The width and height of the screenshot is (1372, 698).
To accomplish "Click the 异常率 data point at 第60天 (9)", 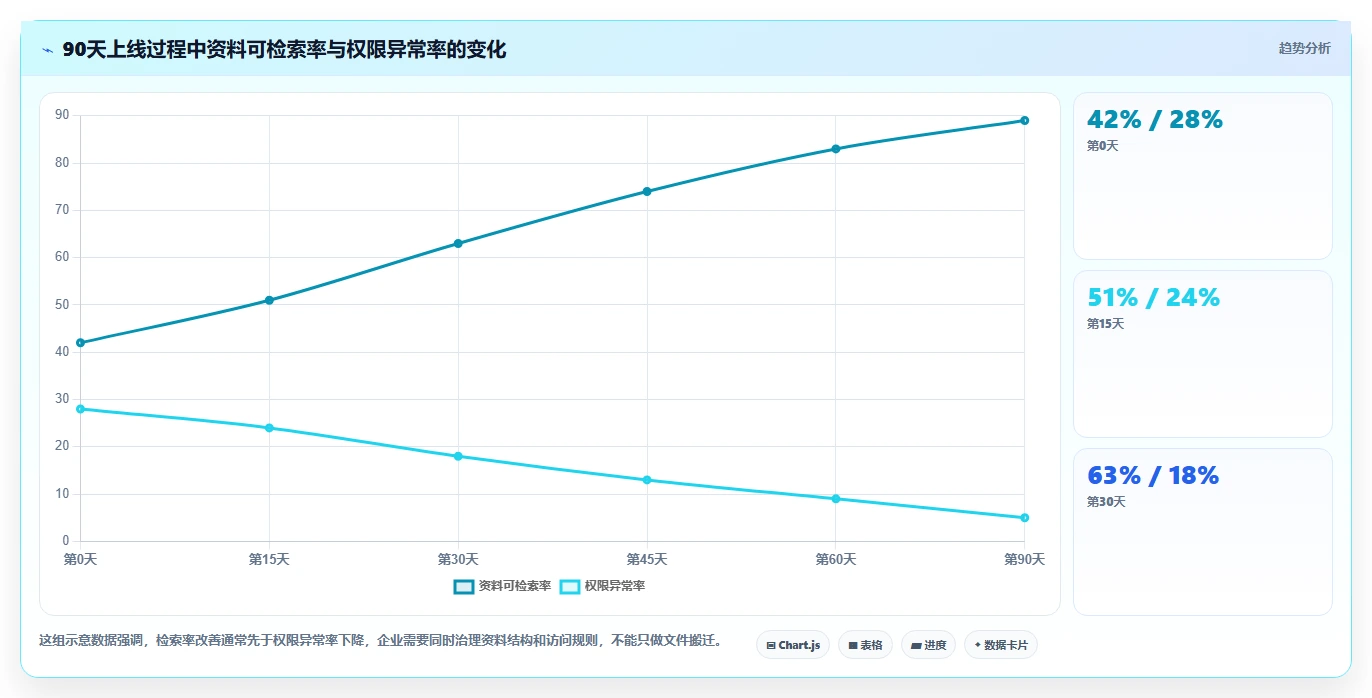I will [x=836, y=499].
